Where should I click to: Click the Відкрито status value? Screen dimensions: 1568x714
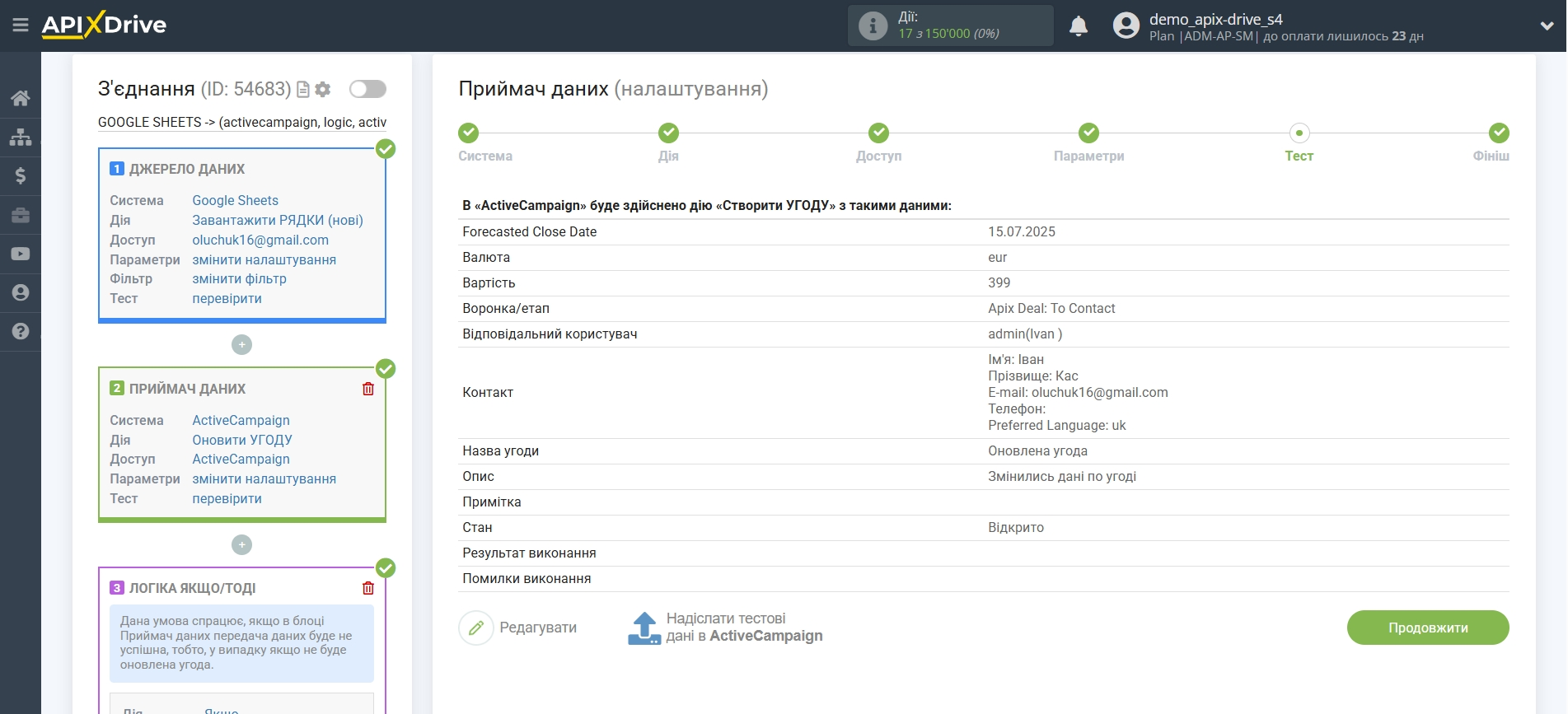[x=1016, y=527]
